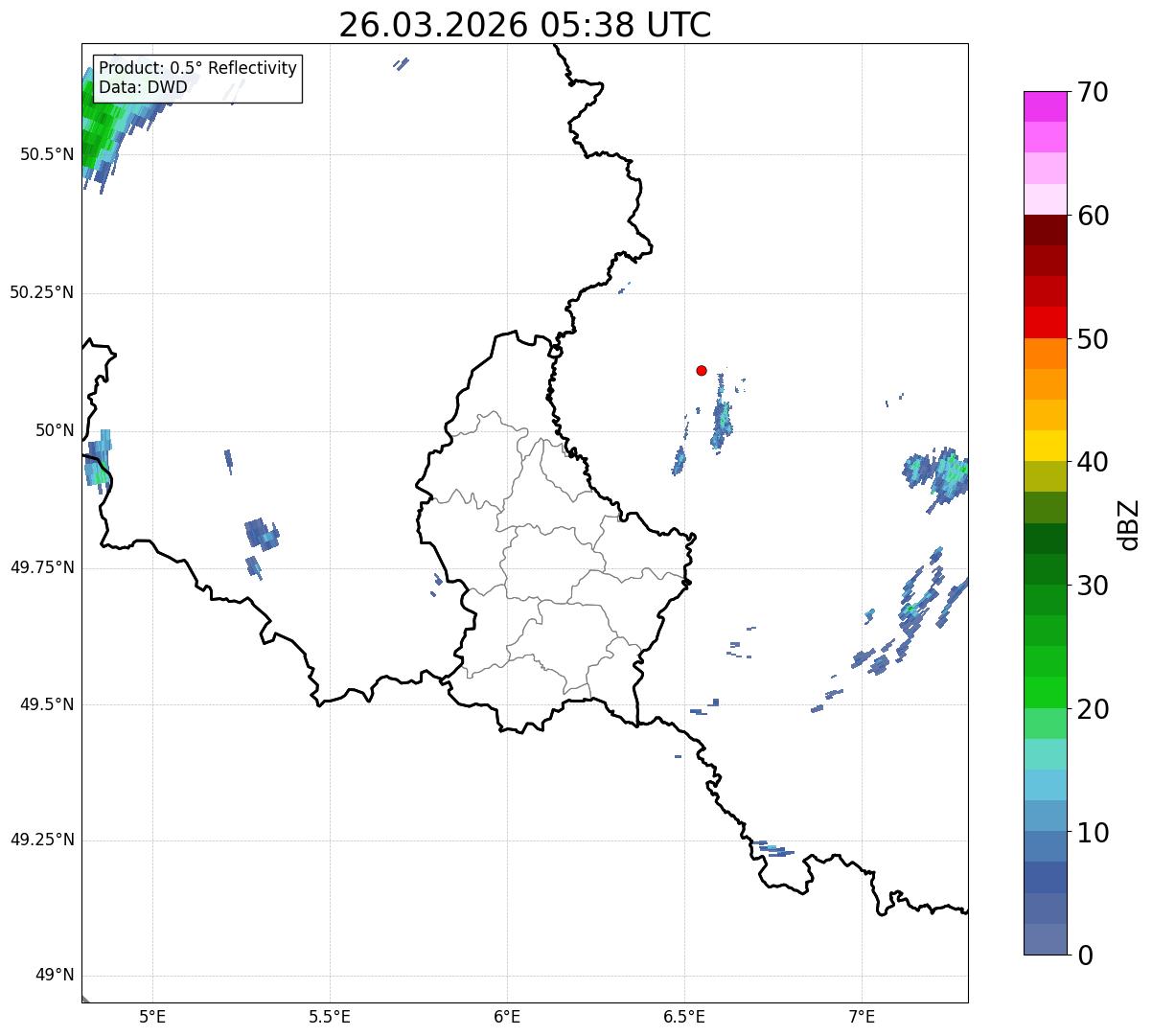
Task: Click the plot title 26.03.2026 05:38 UTC
Action: [525, 25]
